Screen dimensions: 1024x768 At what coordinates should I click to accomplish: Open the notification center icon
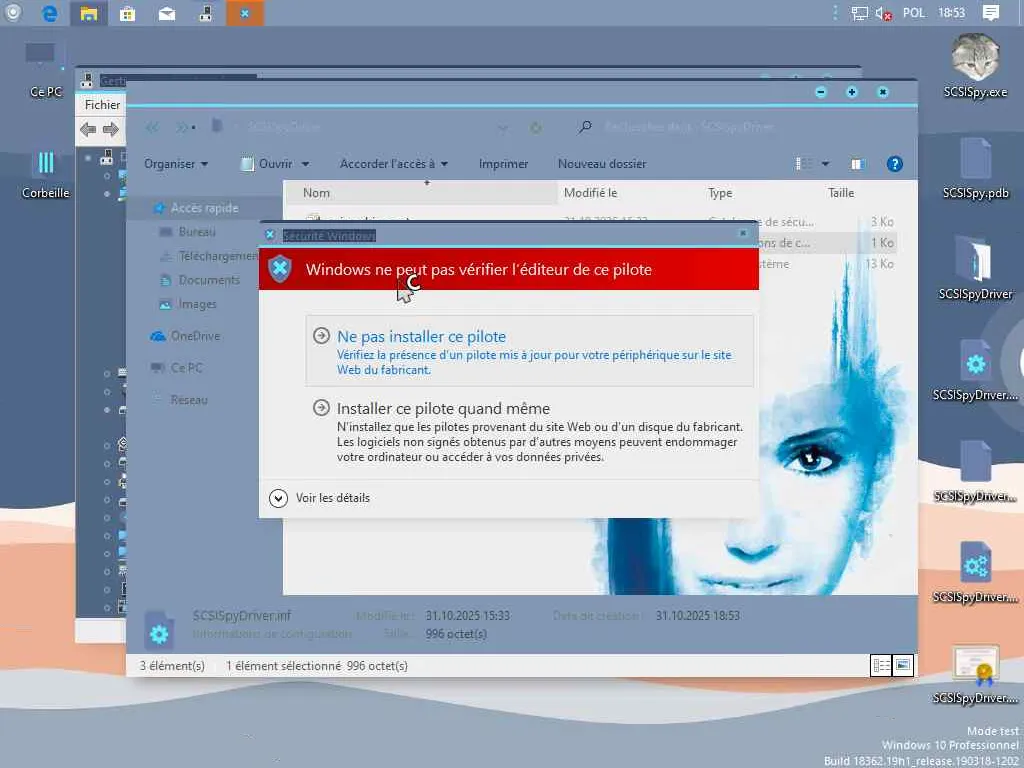point(991,12)
